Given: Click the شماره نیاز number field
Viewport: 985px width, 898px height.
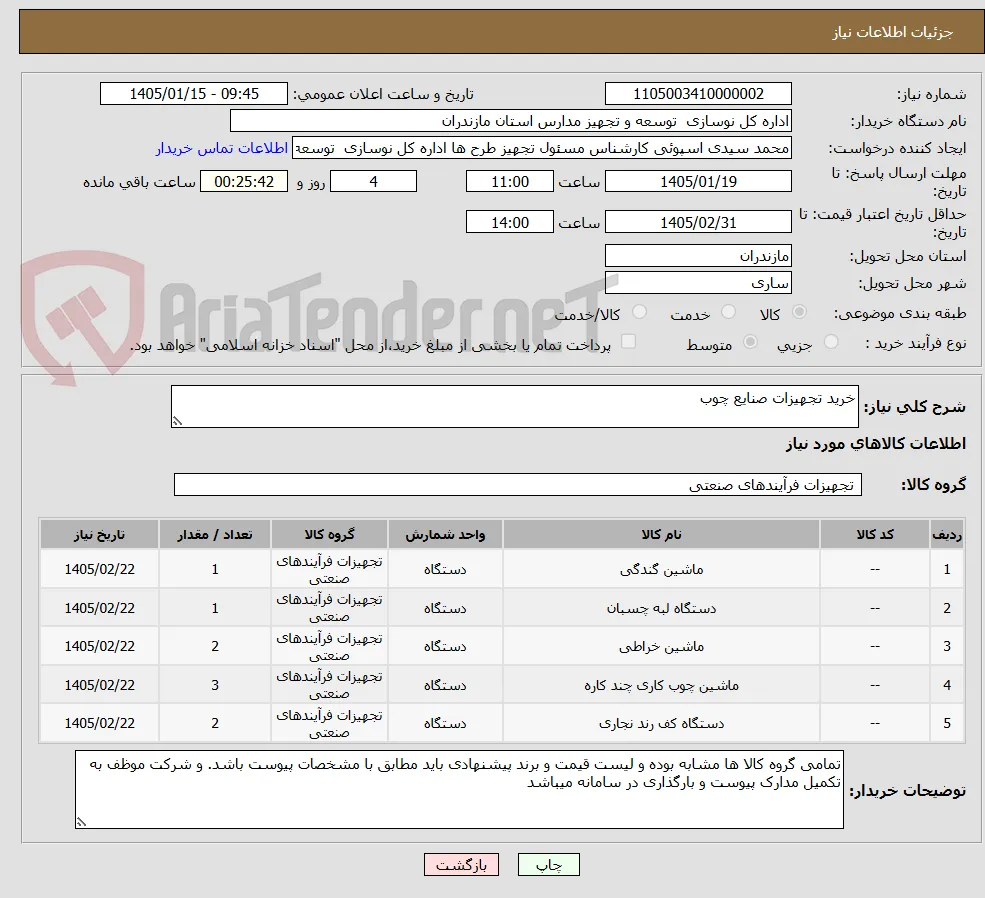Looking at the screenshot, I should point(698,94).
